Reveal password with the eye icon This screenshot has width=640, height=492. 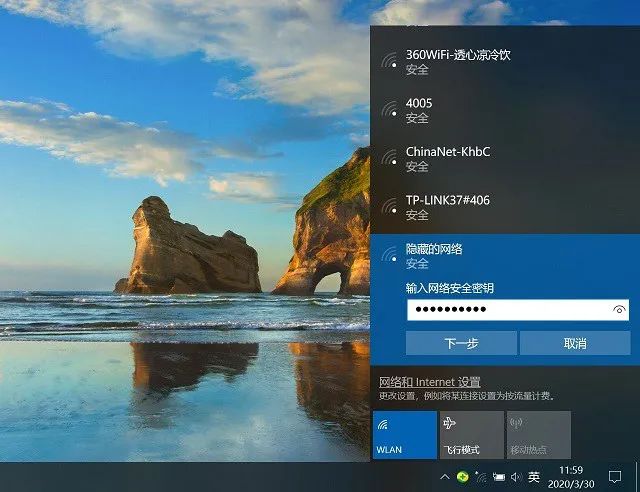(x=619, y=311)
